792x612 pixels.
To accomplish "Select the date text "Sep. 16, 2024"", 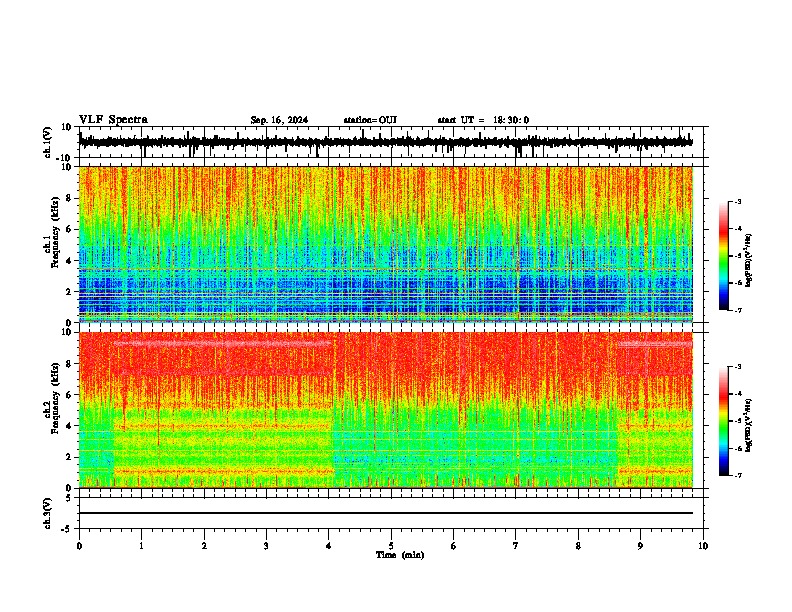I will click(x=279, y=120).
